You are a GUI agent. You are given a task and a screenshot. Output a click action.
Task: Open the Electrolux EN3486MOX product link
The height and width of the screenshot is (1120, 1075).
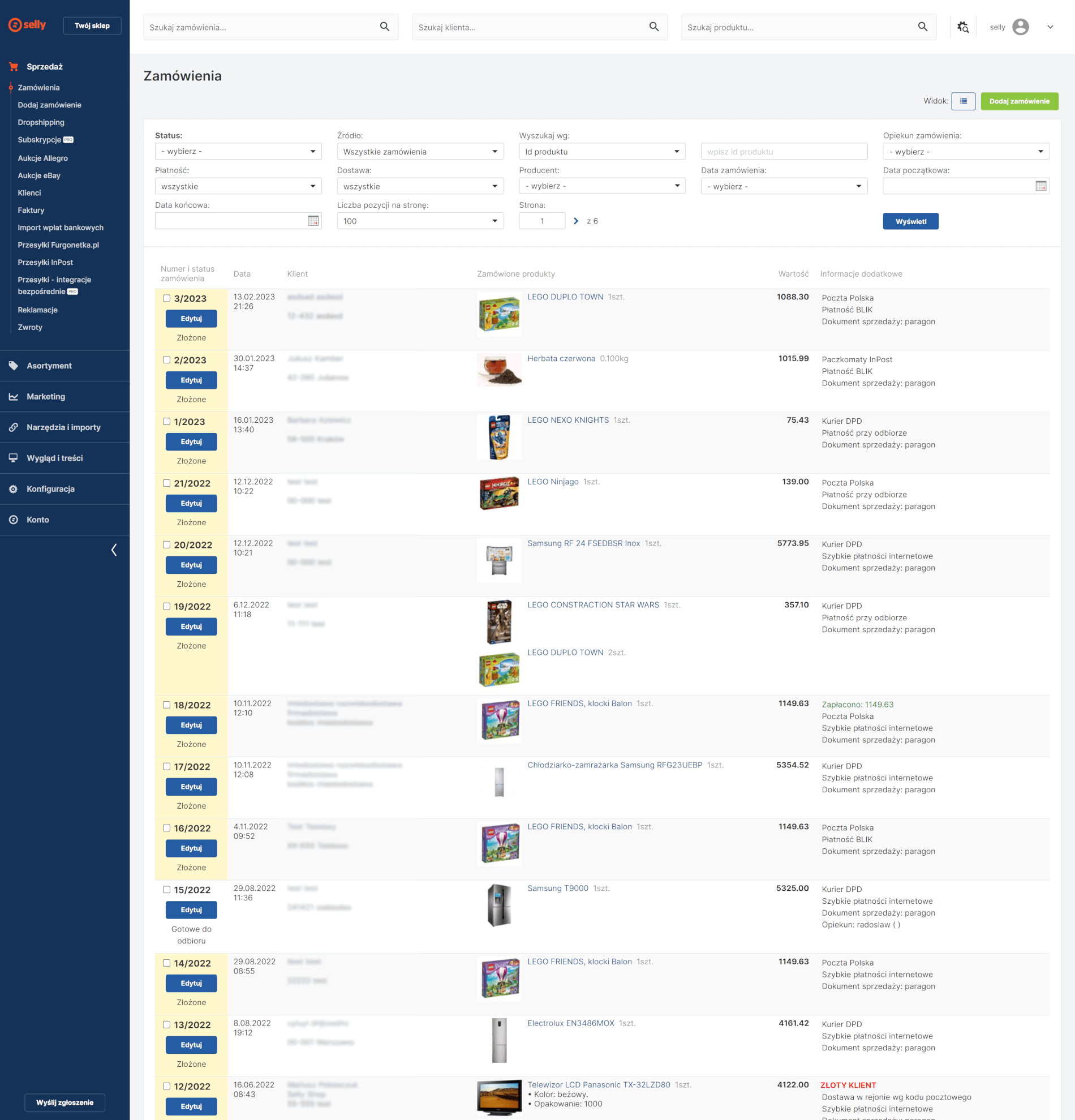click(x=571, y=1023)
